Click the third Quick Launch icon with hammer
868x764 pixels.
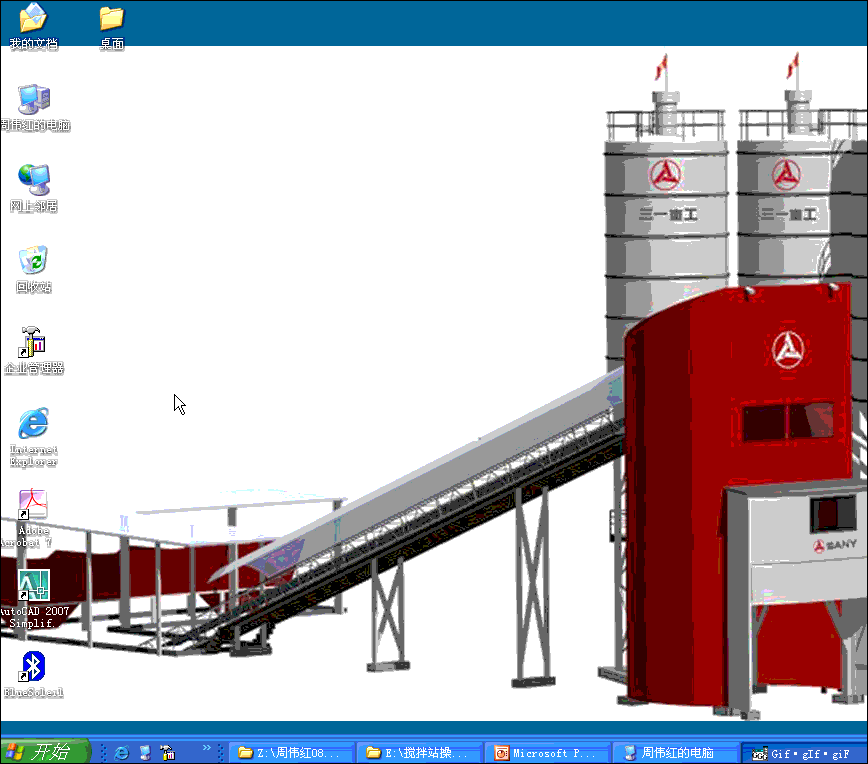tap(168, 752)
